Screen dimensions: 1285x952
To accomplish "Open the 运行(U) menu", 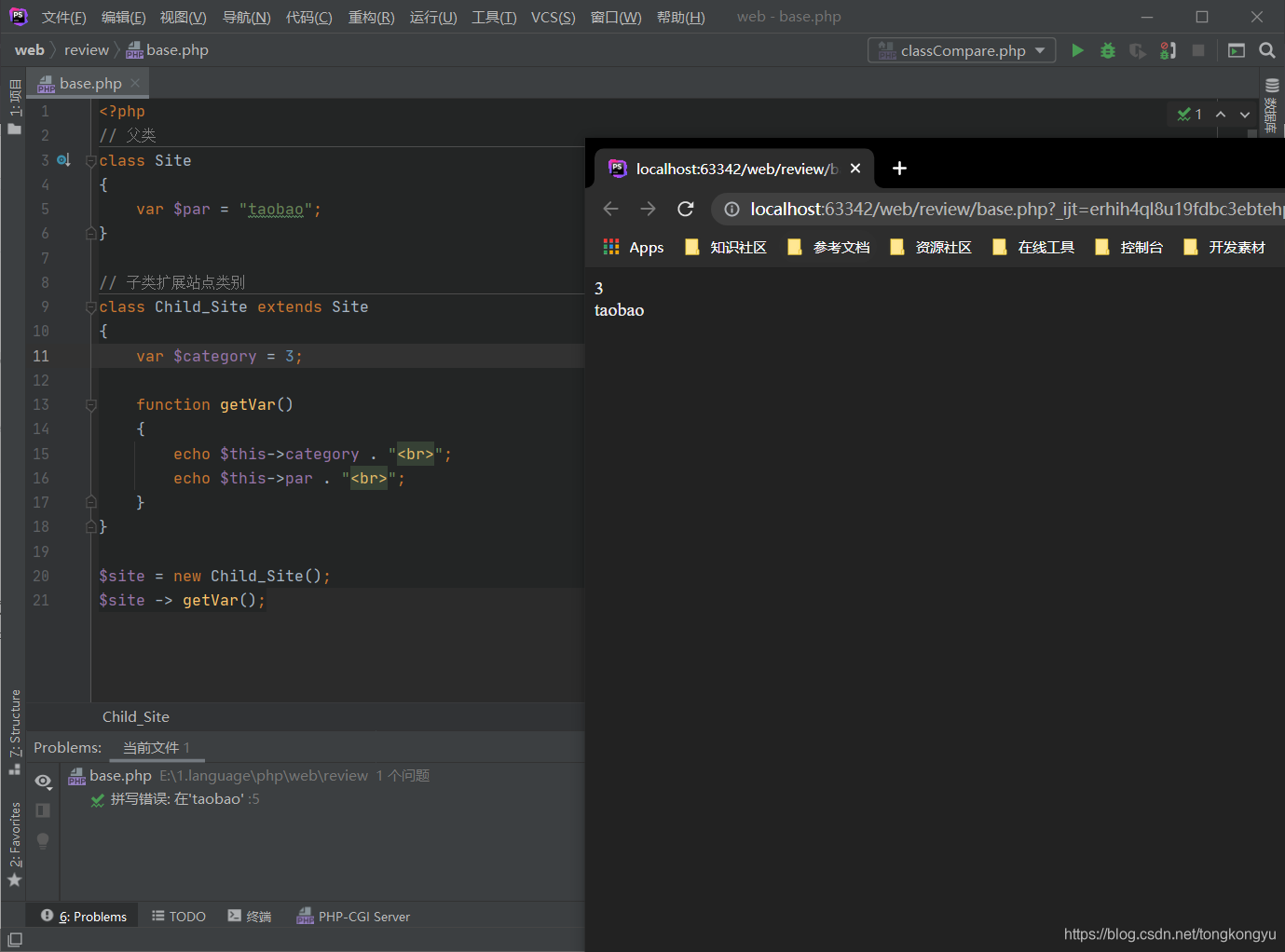I will point(433,17).
